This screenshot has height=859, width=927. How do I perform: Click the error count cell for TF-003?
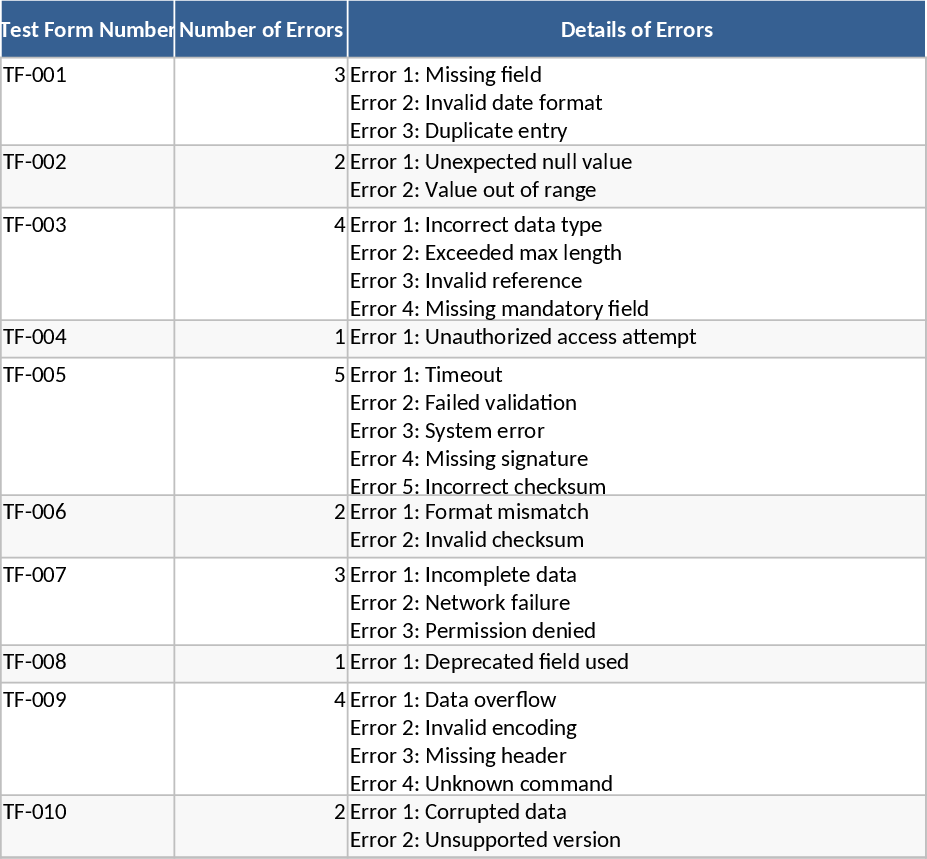click(x=261, y=264)
